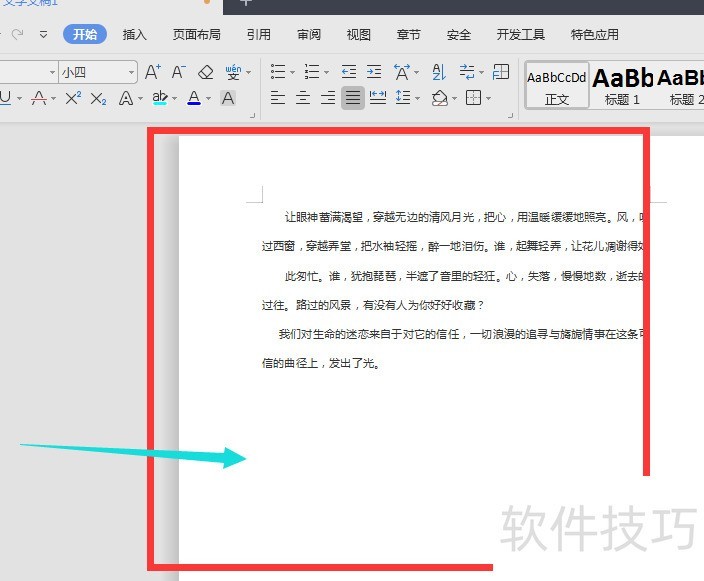Click the bullet list icon
This screenshot has width=704, height=581.
click(x=278, y=71)
